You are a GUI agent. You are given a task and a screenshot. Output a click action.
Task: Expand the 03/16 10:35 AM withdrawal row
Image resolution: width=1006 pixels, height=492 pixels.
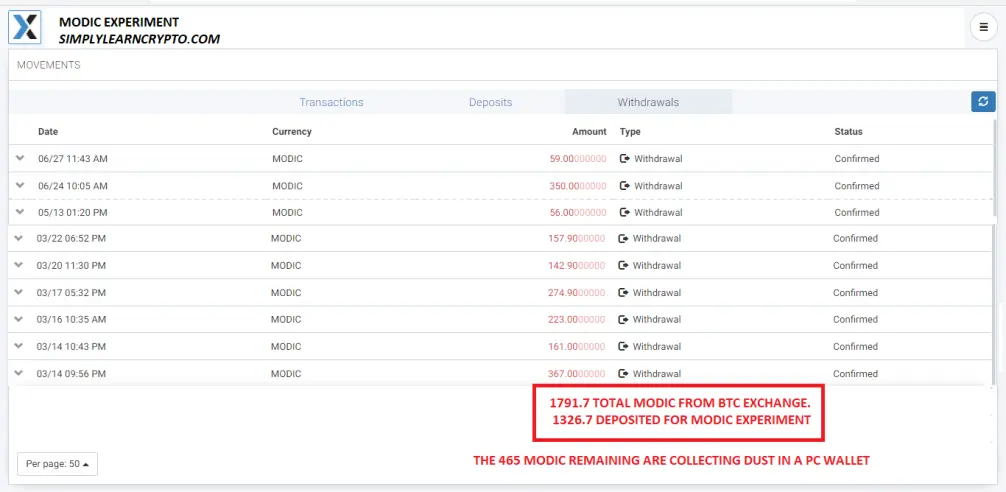pyautogui.click(x=19, y=318)
